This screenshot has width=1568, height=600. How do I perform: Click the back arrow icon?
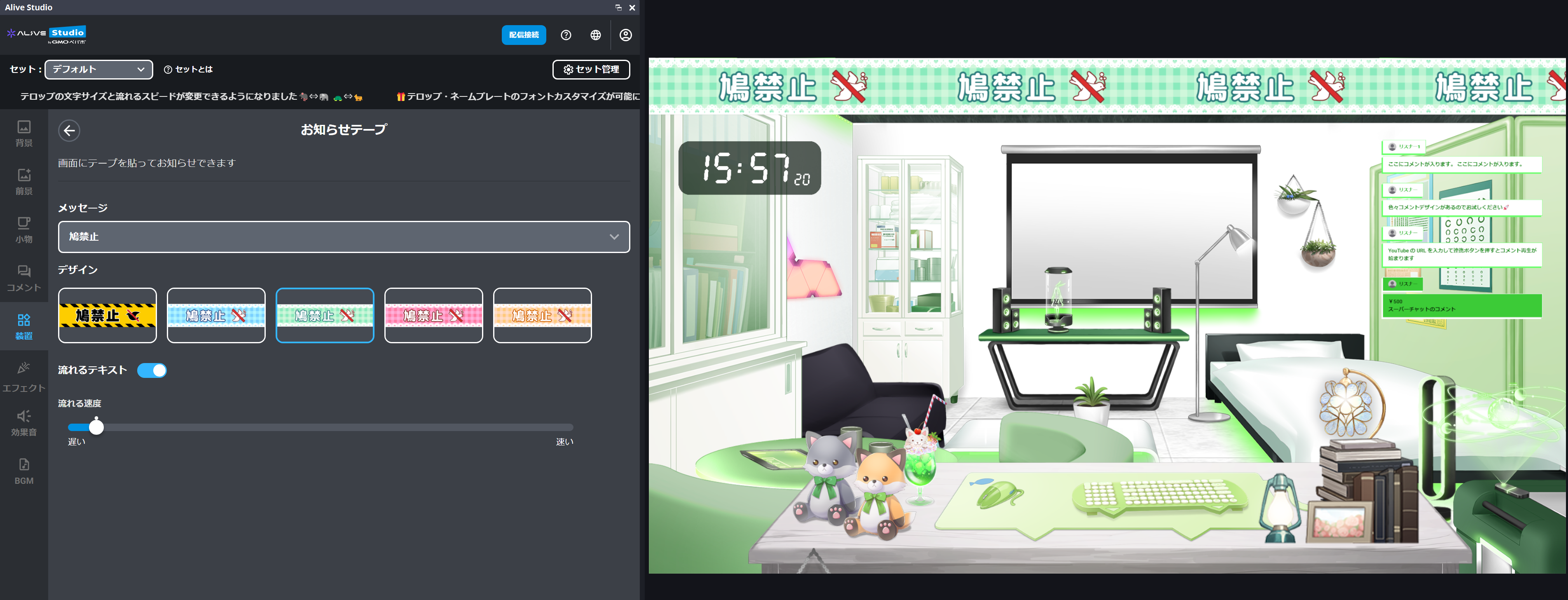[x=69, y=130]
